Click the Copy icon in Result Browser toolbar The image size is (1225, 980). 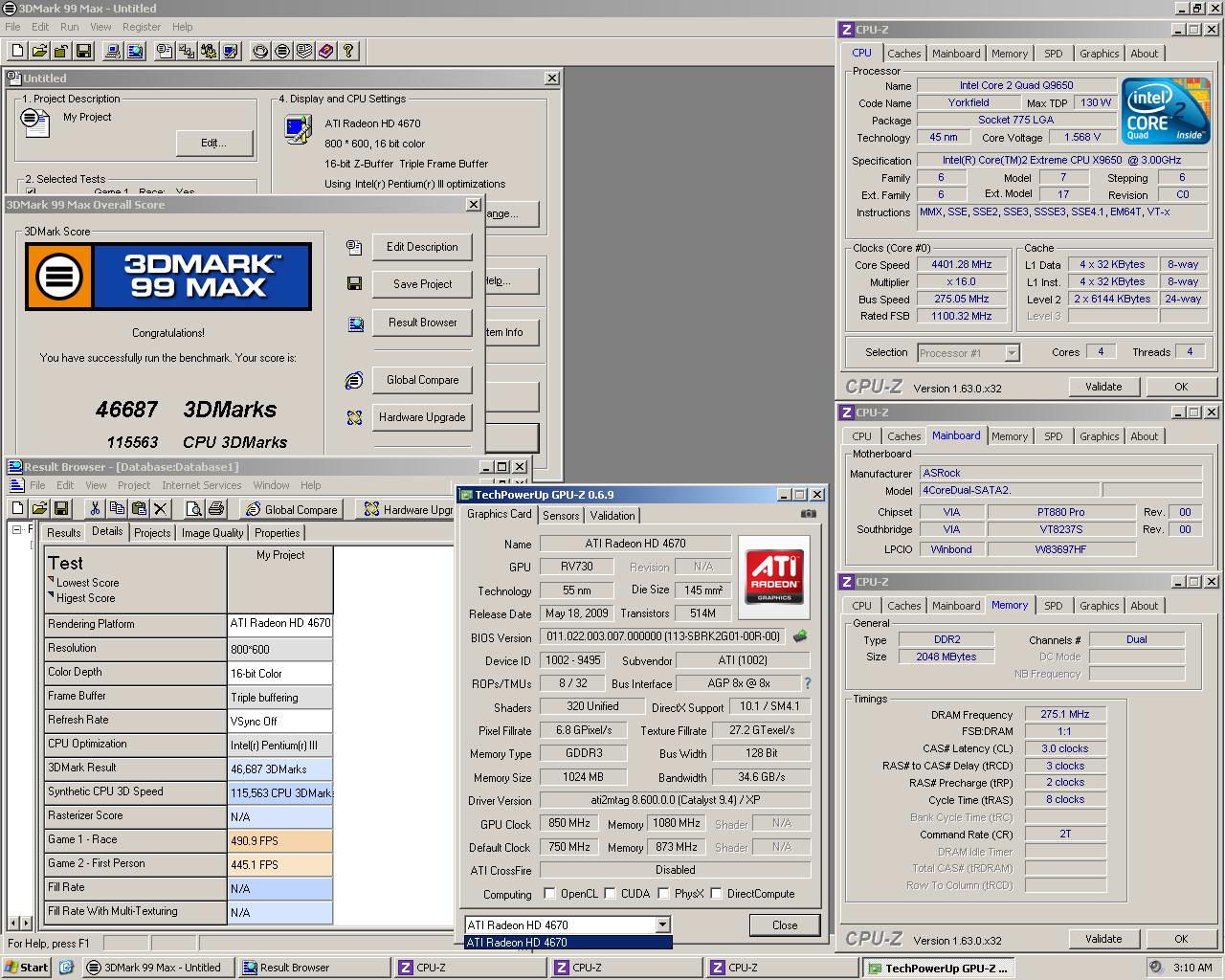pos(116,508)
